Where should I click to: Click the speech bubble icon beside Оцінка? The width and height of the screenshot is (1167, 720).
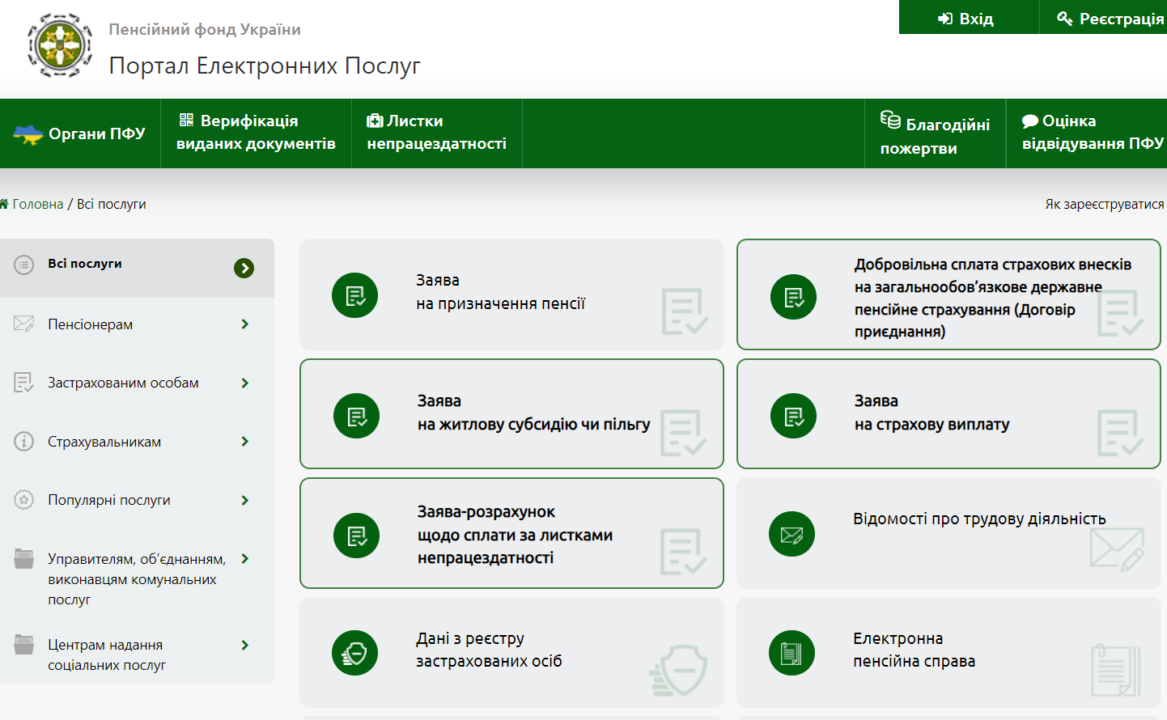[x=1030, y=121]
